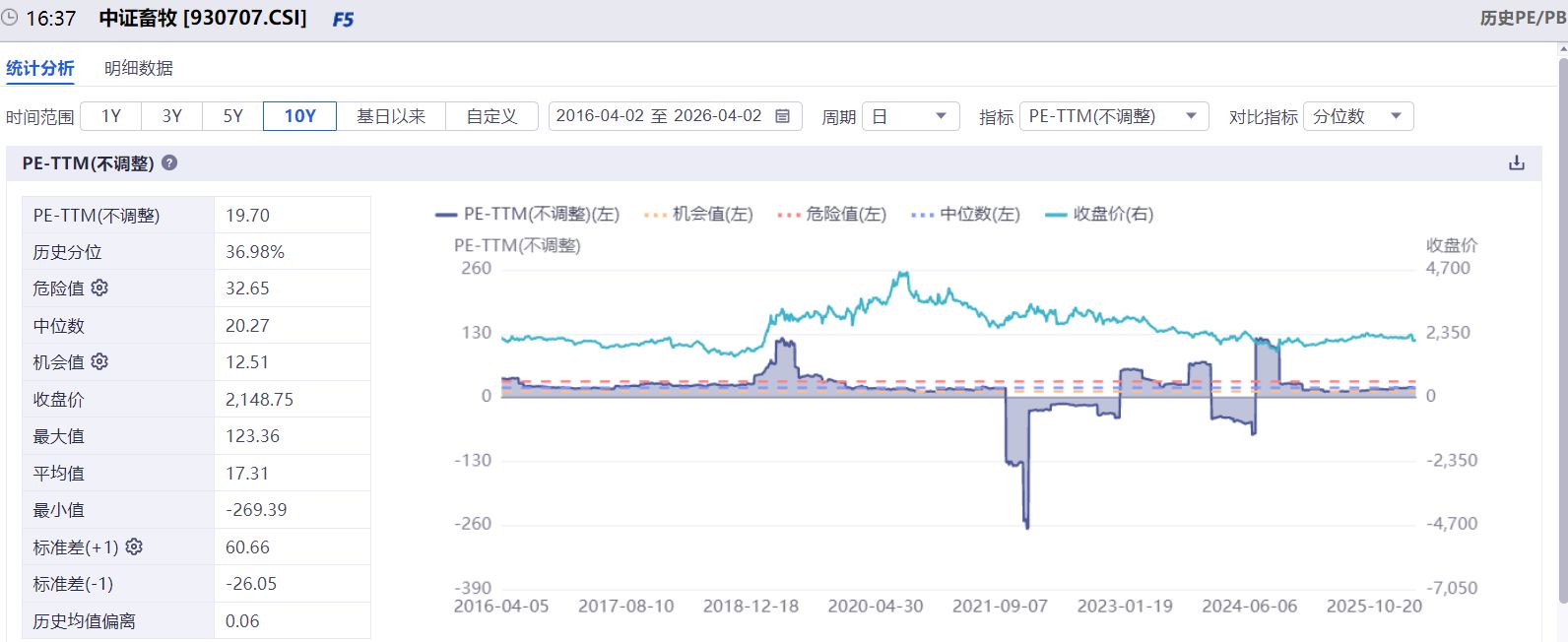Open the 对比指标 分位数 dropdown
The height and width of the screenshot is (642, 1568).
[x=1357, y=116]
